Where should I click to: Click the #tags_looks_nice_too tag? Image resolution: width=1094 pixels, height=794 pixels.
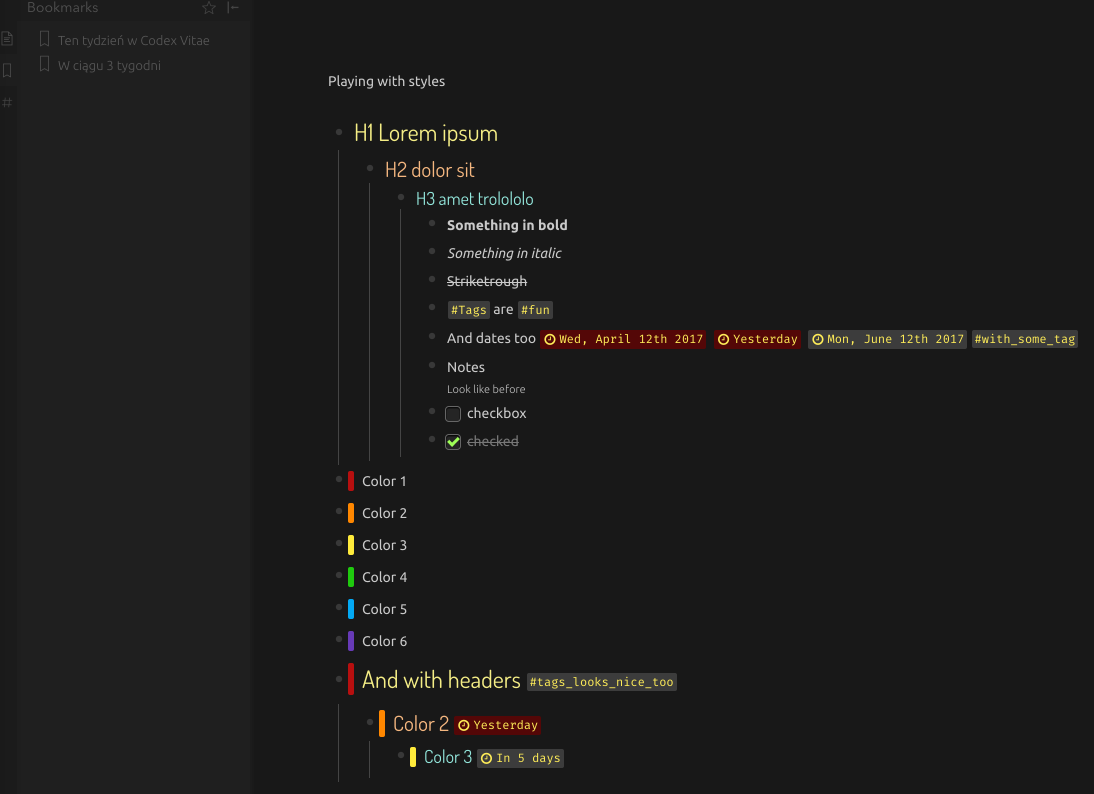(601, 682)
